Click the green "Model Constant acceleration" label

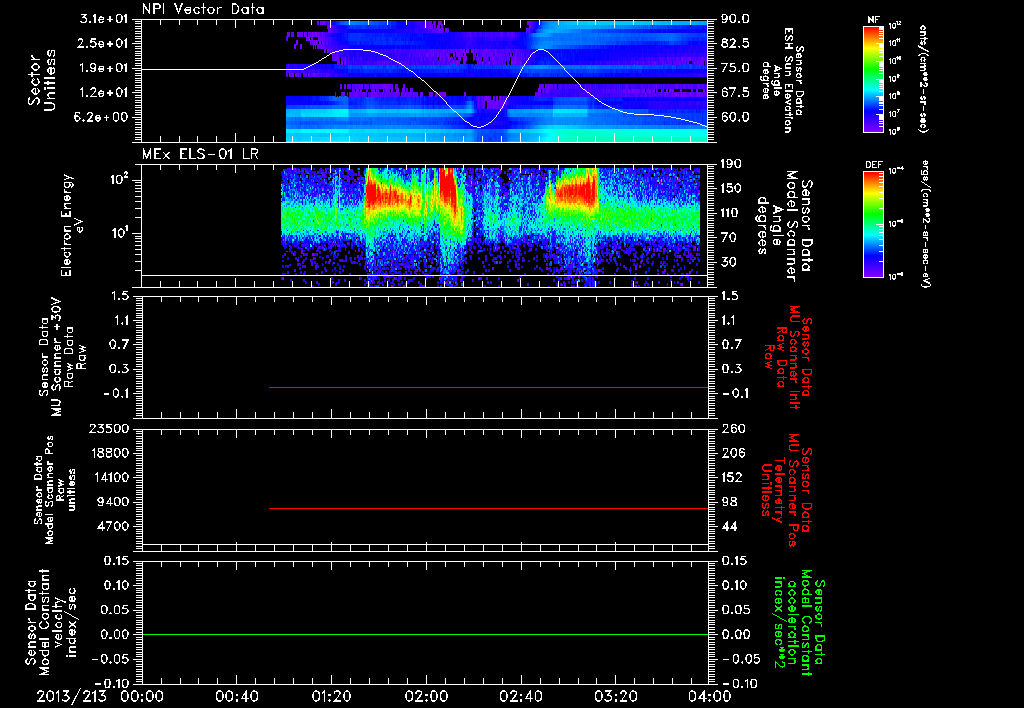pos(799,622)
